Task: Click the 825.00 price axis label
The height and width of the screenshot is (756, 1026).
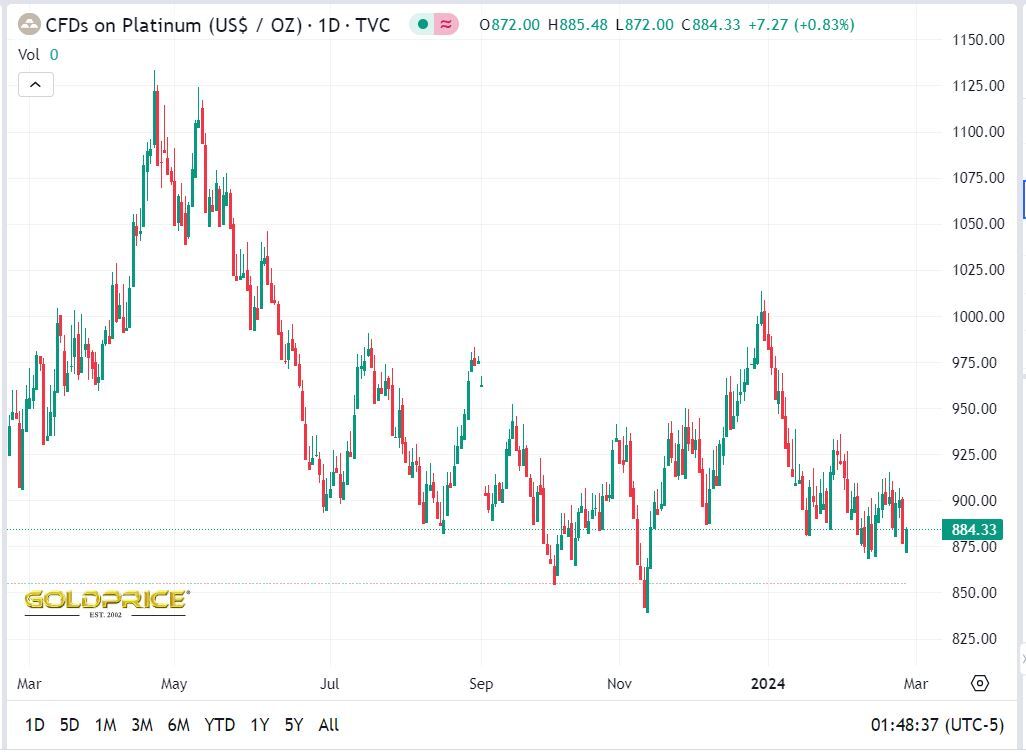Action: (x=974, y=638)
